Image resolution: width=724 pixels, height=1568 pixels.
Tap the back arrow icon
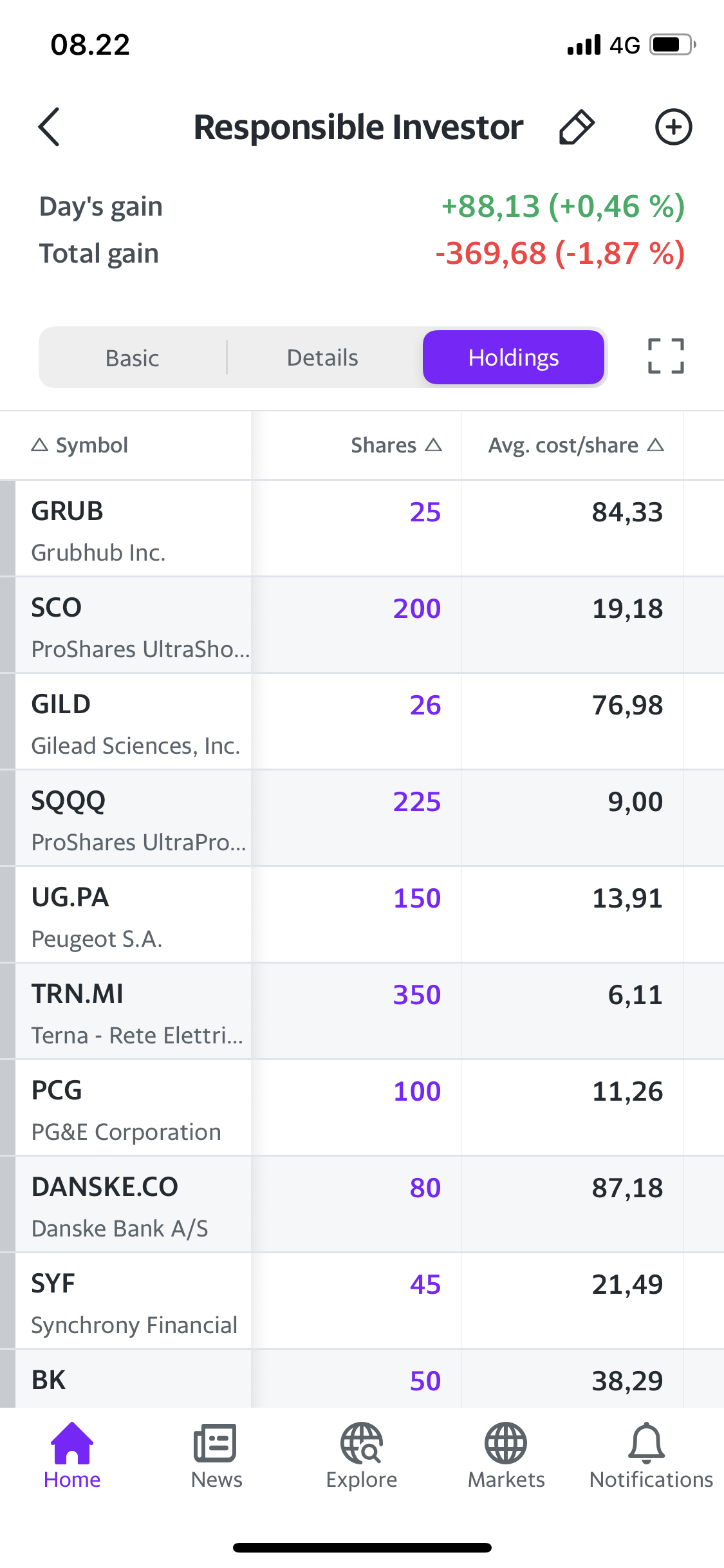tap(50, 127)
